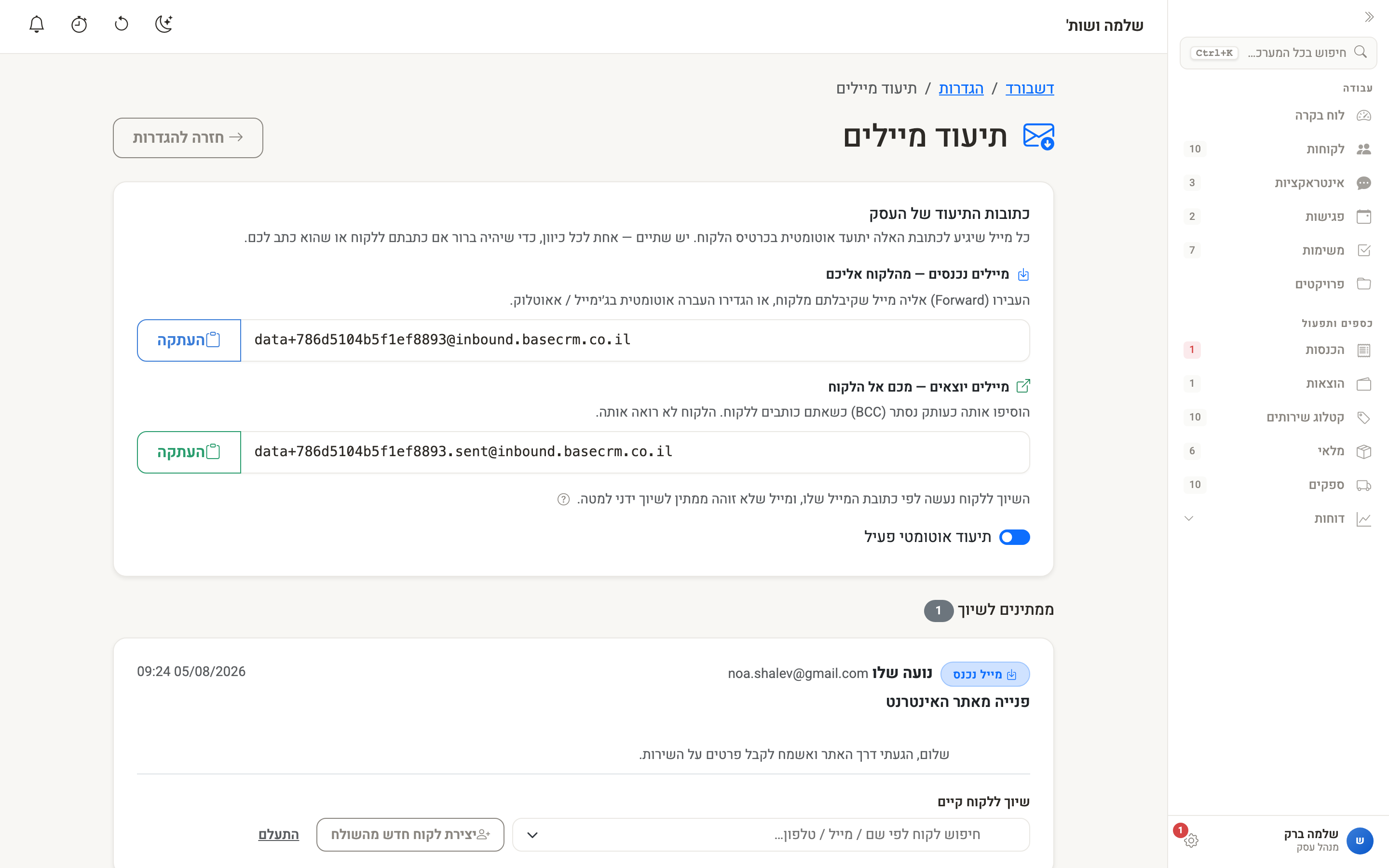Click the outgoing .sent address field
The height and width of the screenshot is (868, 1389).
pos(635,452)
